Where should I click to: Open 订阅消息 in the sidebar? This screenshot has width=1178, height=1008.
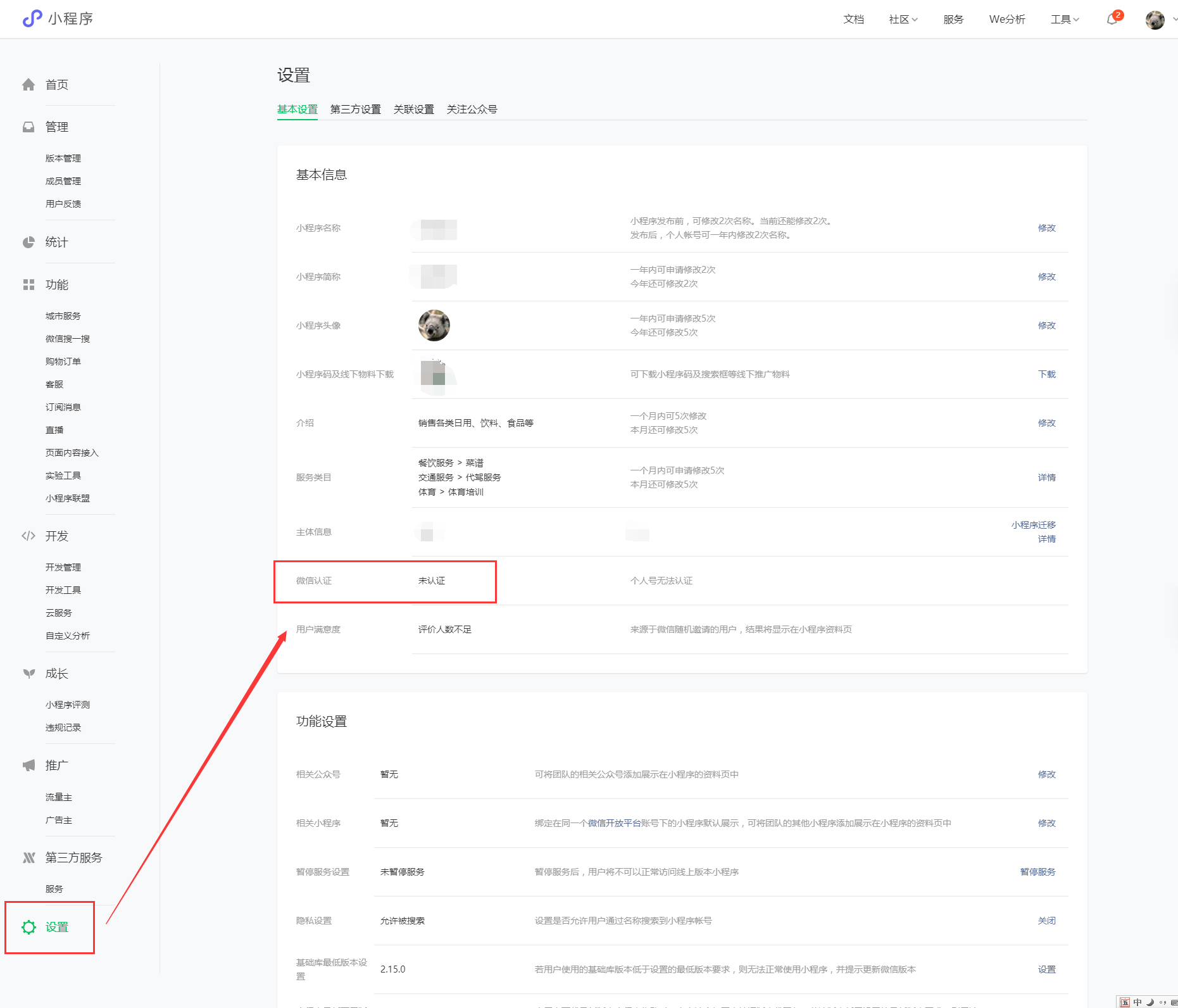[63, 407]
